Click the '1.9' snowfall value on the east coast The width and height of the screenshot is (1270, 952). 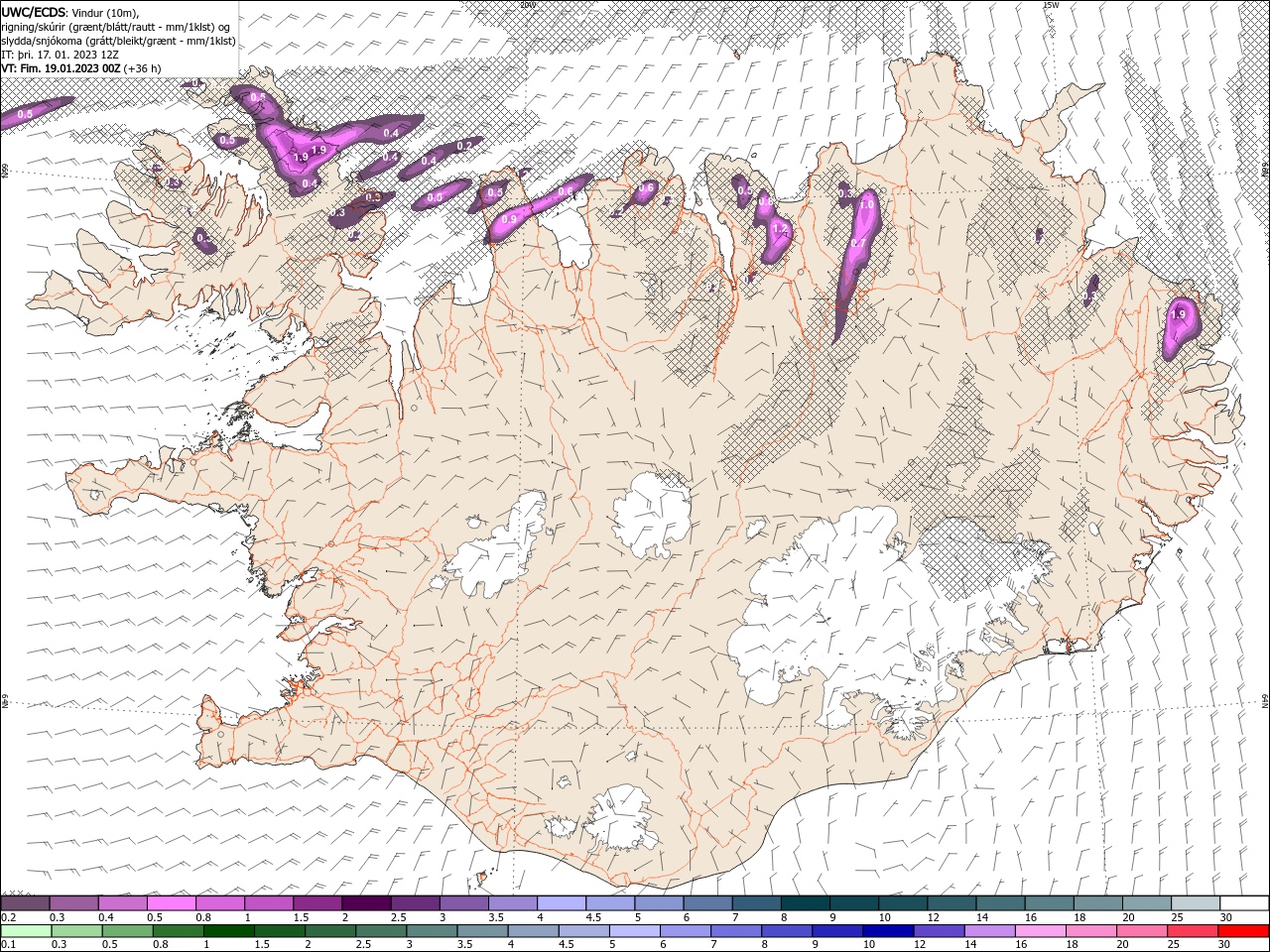[1178, 314]
